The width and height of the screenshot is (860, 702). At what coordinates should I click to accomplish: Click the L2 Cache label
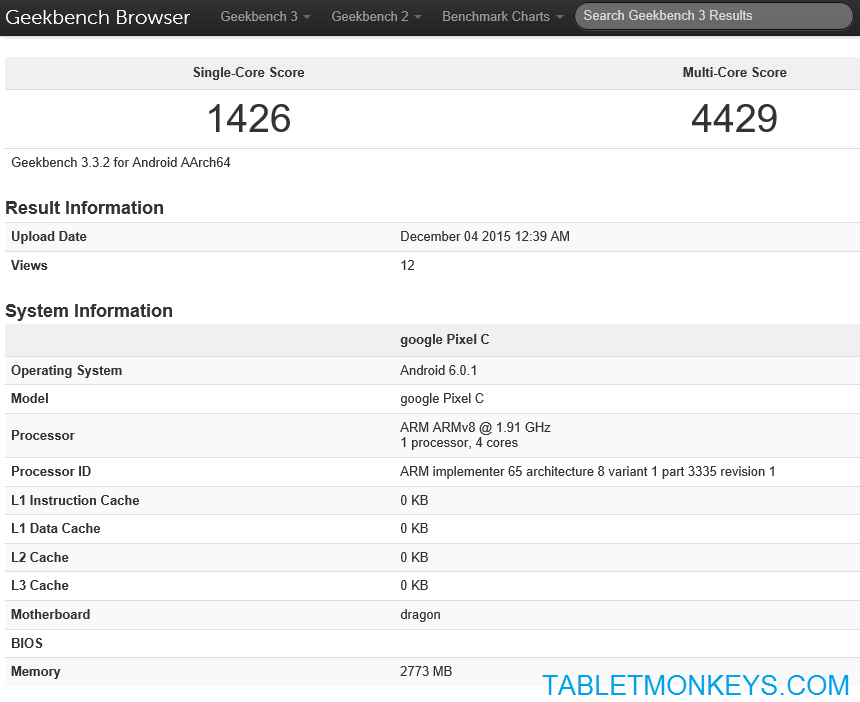point(39,557)
